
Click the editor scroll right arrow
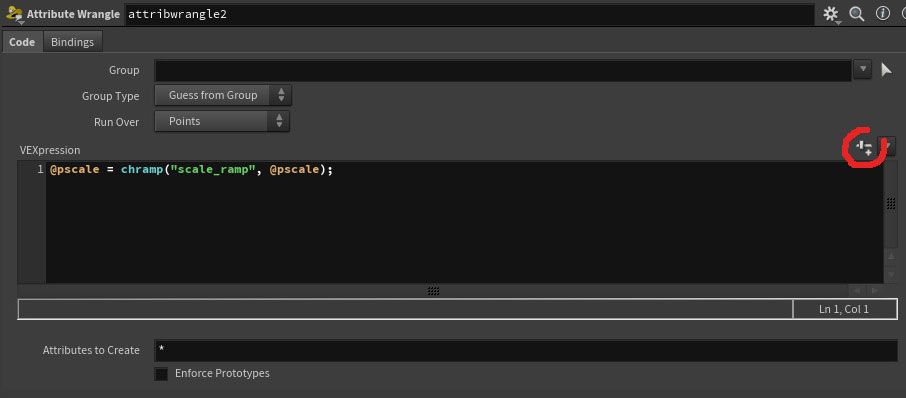875,290
